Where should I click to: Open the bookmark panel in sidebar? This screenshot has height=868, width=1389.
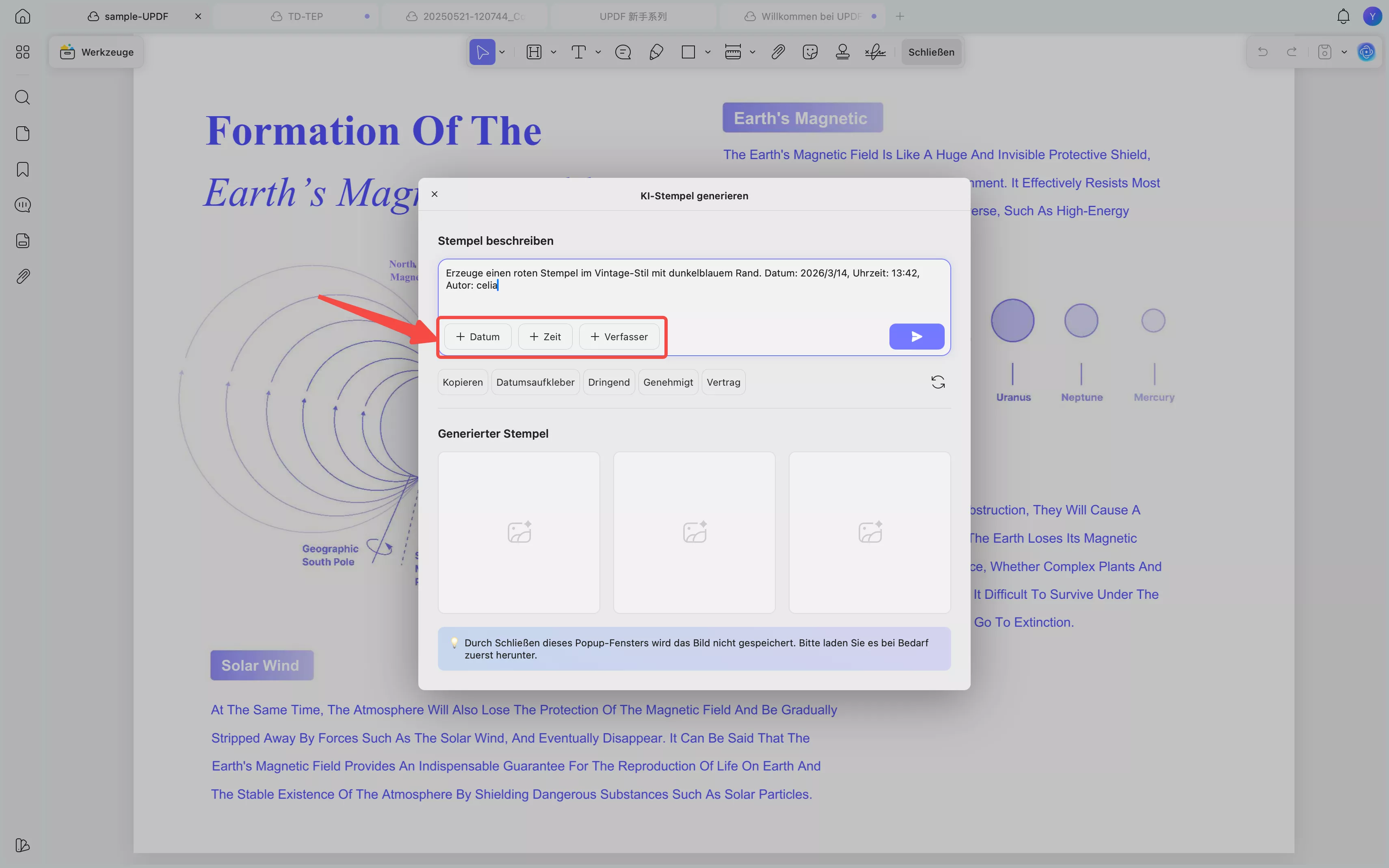click(x=22, y=169)
